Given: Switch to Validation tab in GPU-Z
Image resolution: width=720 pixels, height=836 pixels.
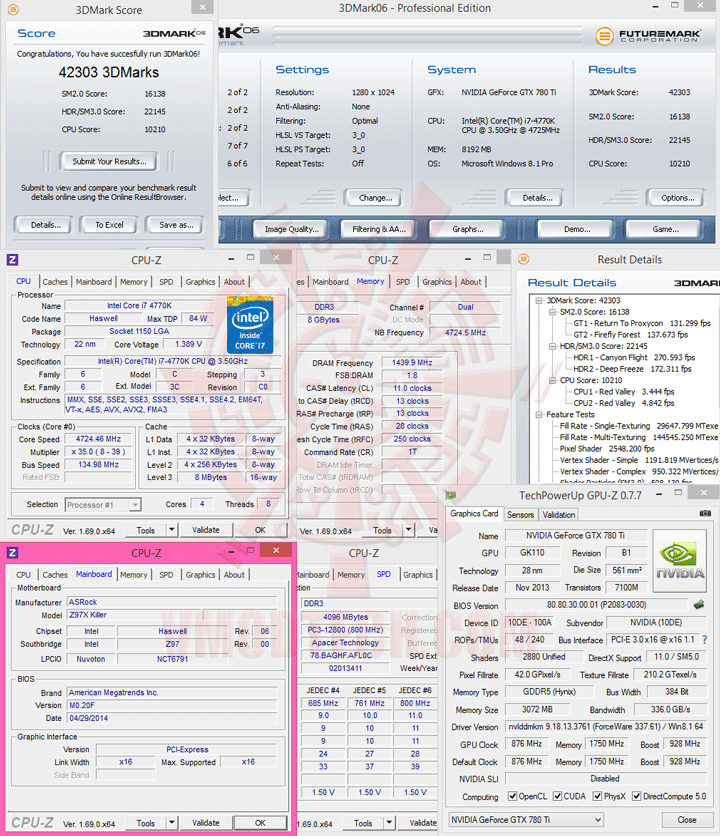Looking at the screenshot, I should tap(558, 515).
